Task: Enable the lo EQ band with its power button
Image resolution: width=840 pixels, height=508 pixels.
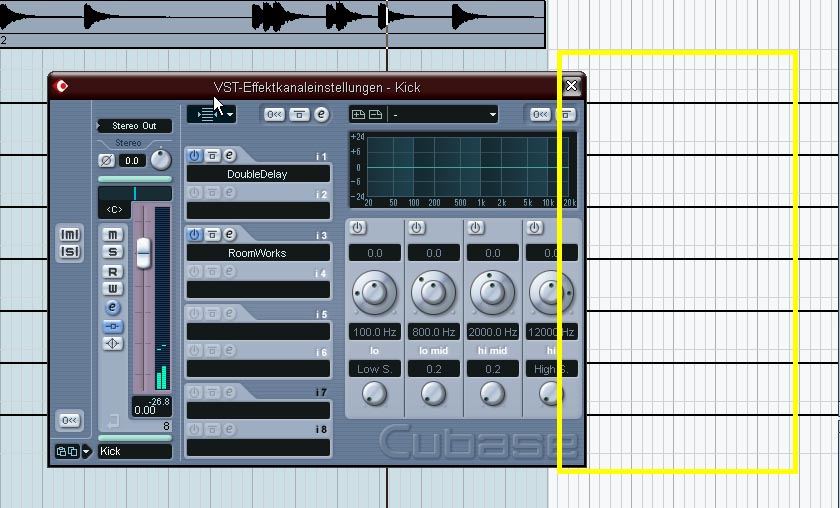Action: pos(358,227)
